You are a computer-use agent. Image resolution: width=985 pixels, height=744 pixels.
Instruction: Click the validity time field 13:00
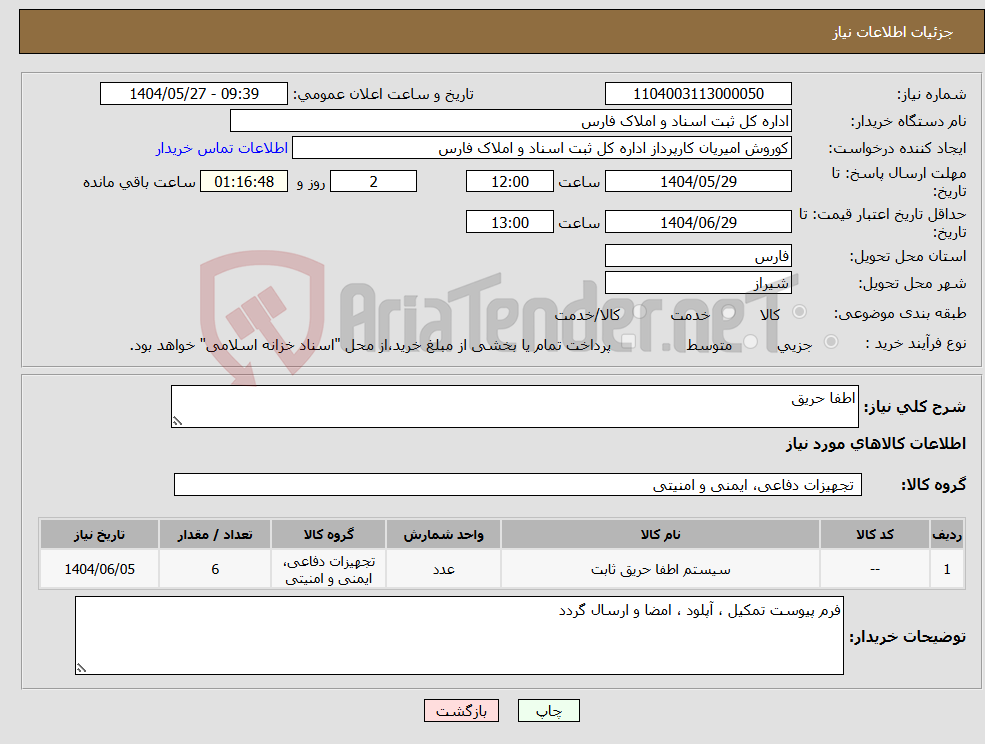tap(509, 222)
